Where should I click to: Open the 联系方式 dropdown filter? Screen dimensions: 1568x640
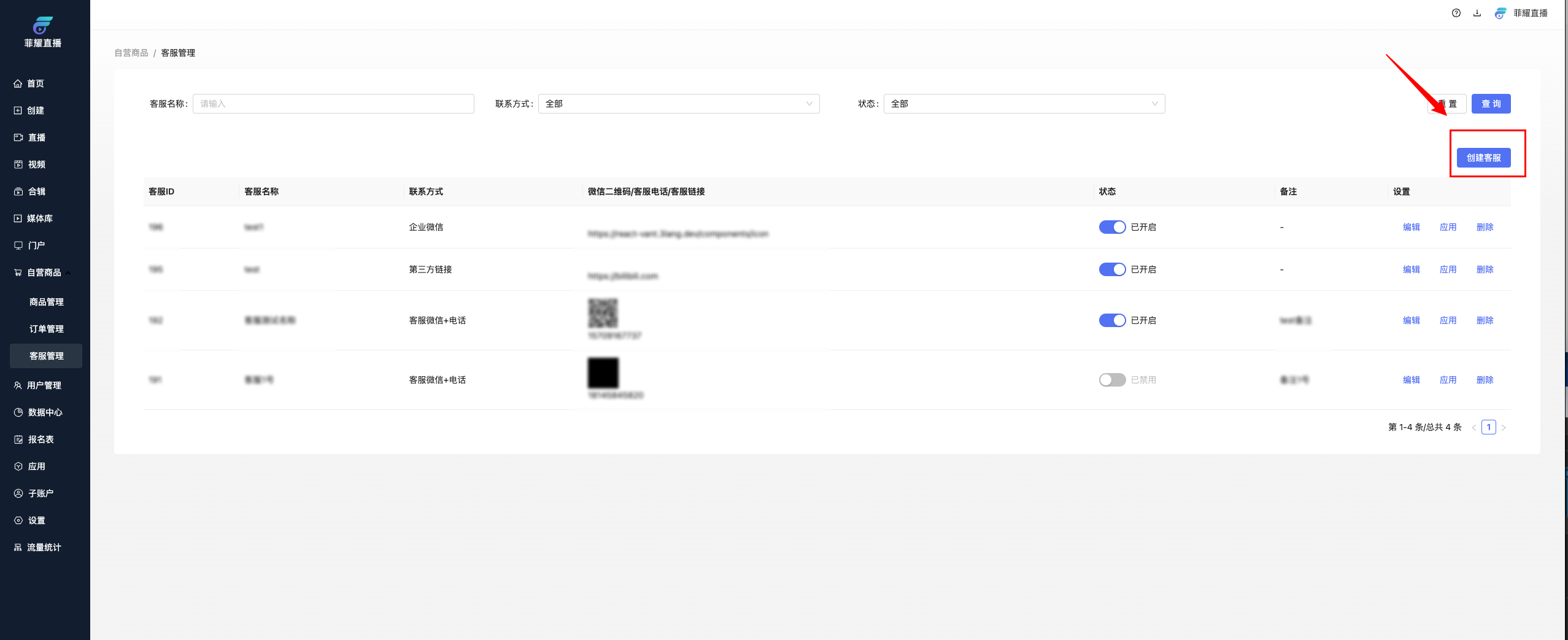click(678, 104)
